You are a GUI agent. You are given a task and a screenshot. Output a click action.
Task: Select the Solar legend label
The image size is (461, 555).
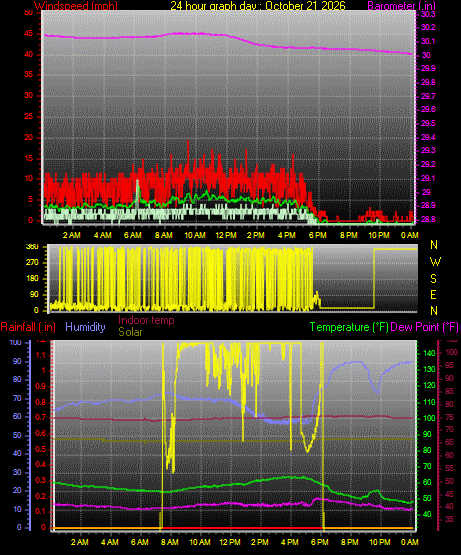[130, 332]
